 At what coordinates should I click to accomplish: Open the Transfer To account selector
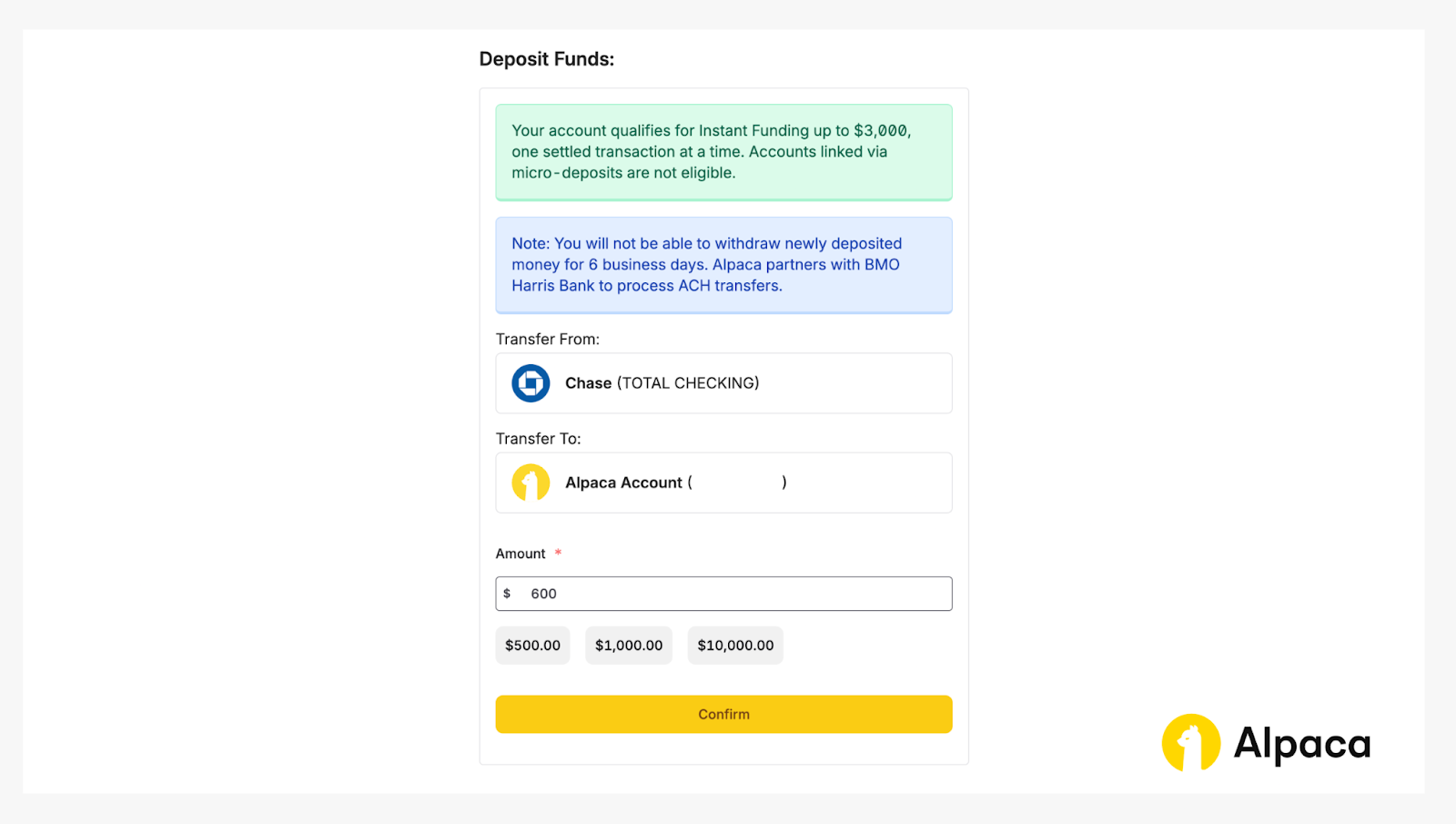pos(723,483)
